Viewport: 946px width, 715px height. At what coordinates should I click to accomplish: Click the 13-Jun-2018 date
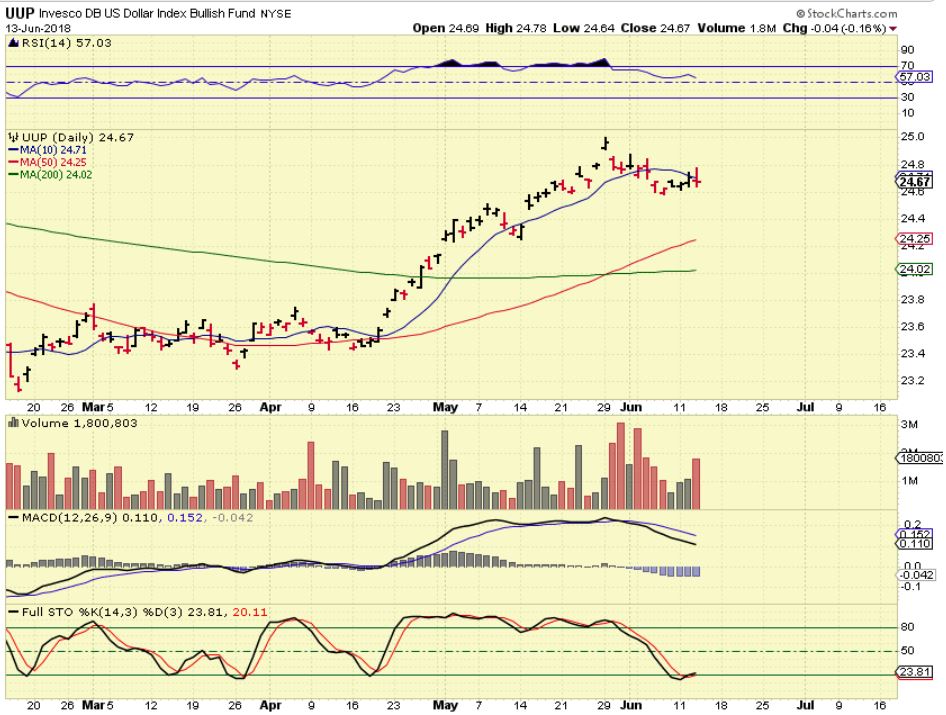click(38, 28)
